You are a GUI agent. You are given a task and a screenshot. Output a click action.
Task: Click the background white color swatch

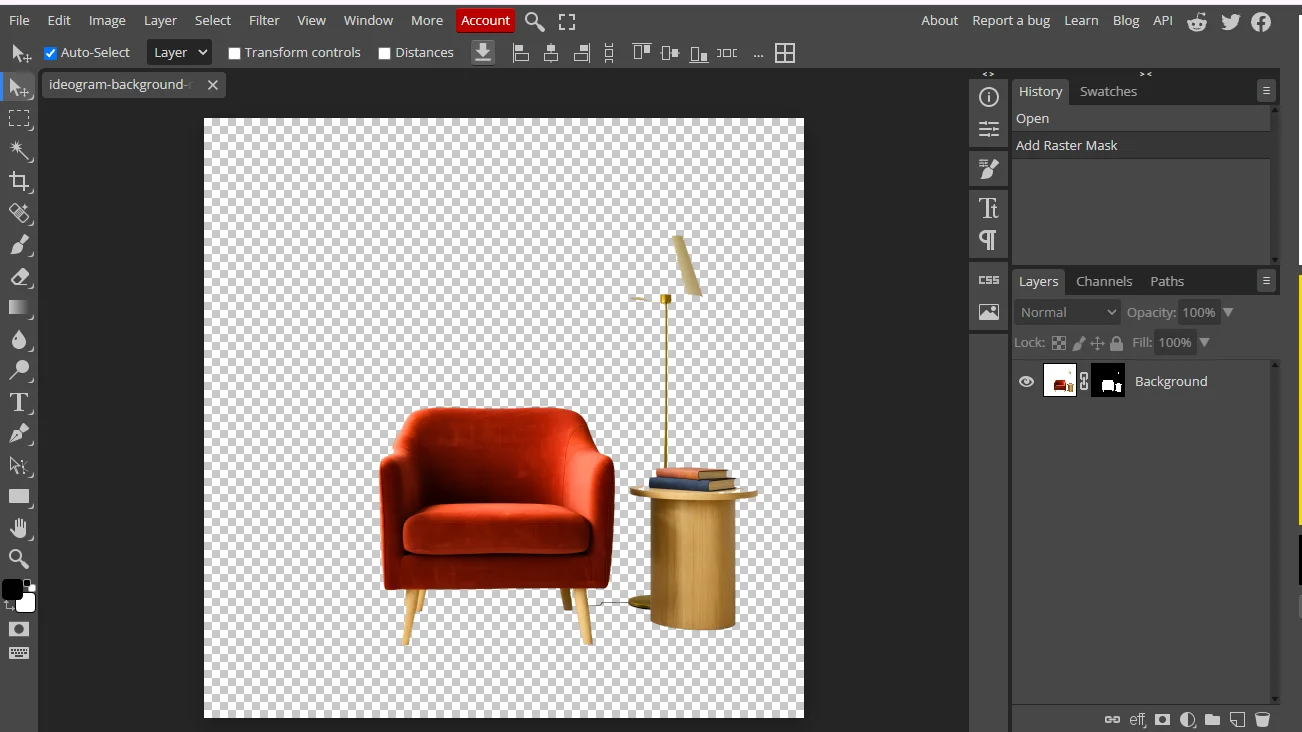(x=28, y=603)
